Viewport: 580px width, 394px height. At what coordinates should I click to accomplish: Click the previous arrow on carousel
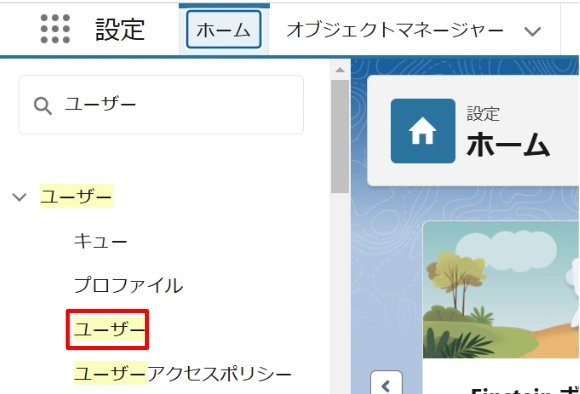tap(386, 384)
